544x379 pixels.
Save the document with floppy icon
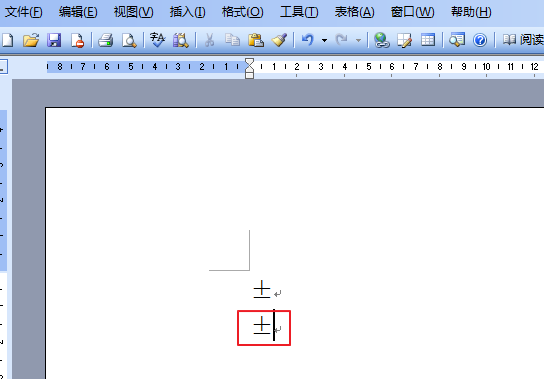54,40
